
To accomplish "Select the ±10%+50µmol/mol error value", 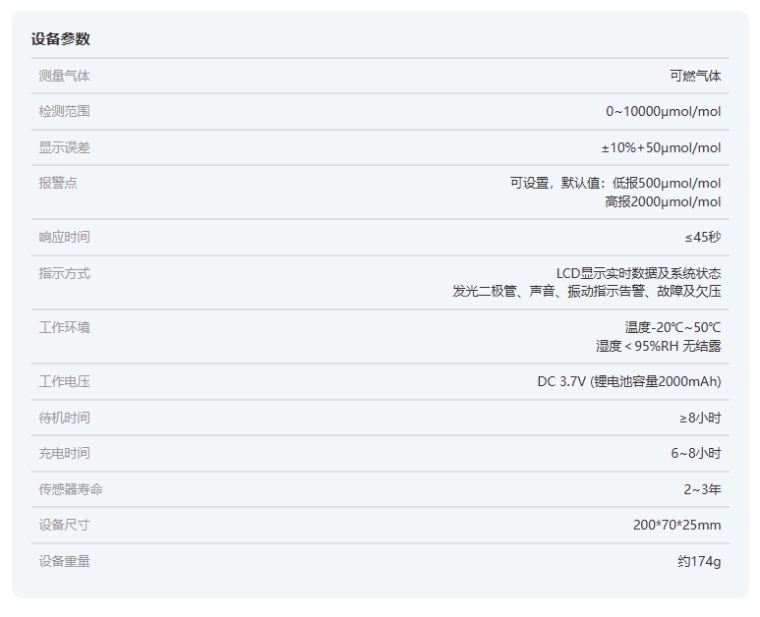I will point(660,148).
